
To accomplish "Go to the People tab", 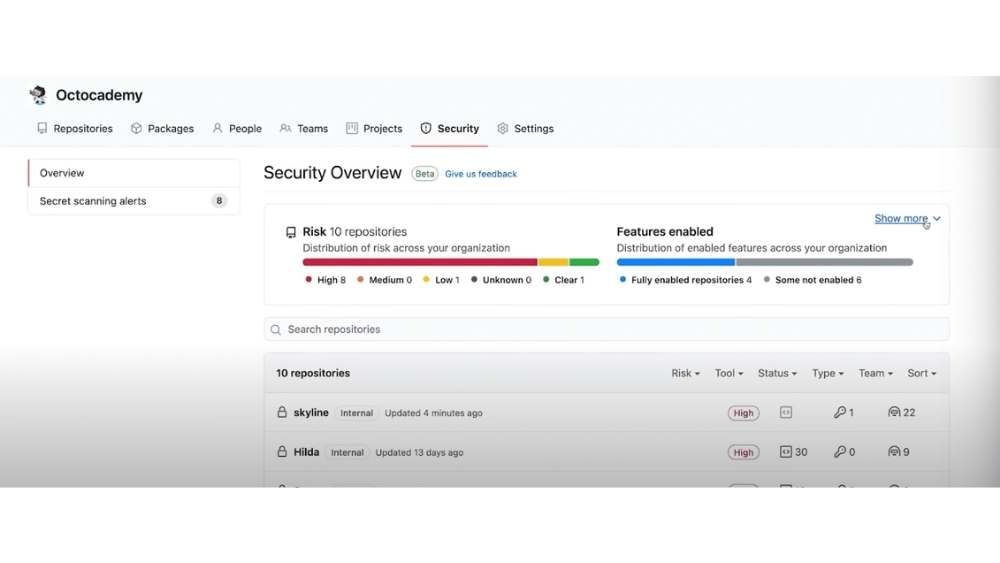I will pos(237,128).
